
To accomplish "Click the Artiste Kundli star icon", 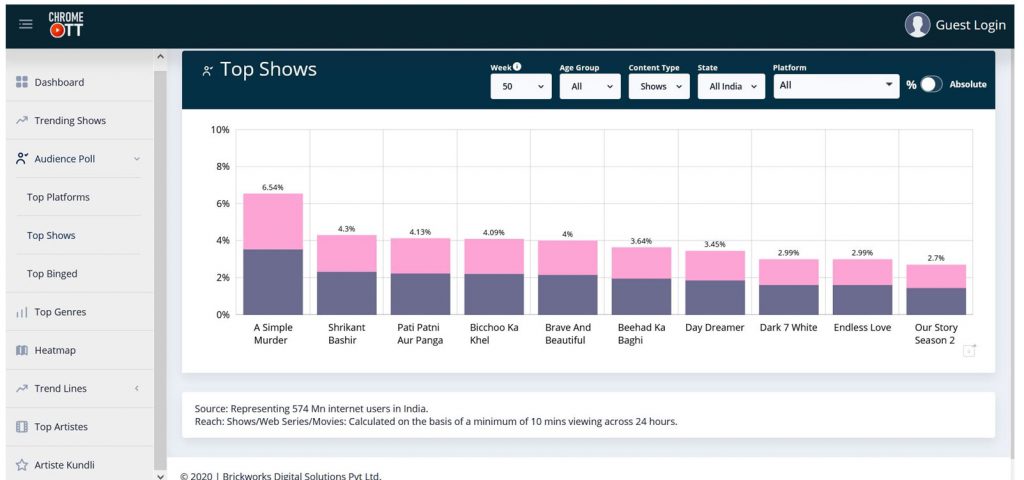I will [22, 465].
